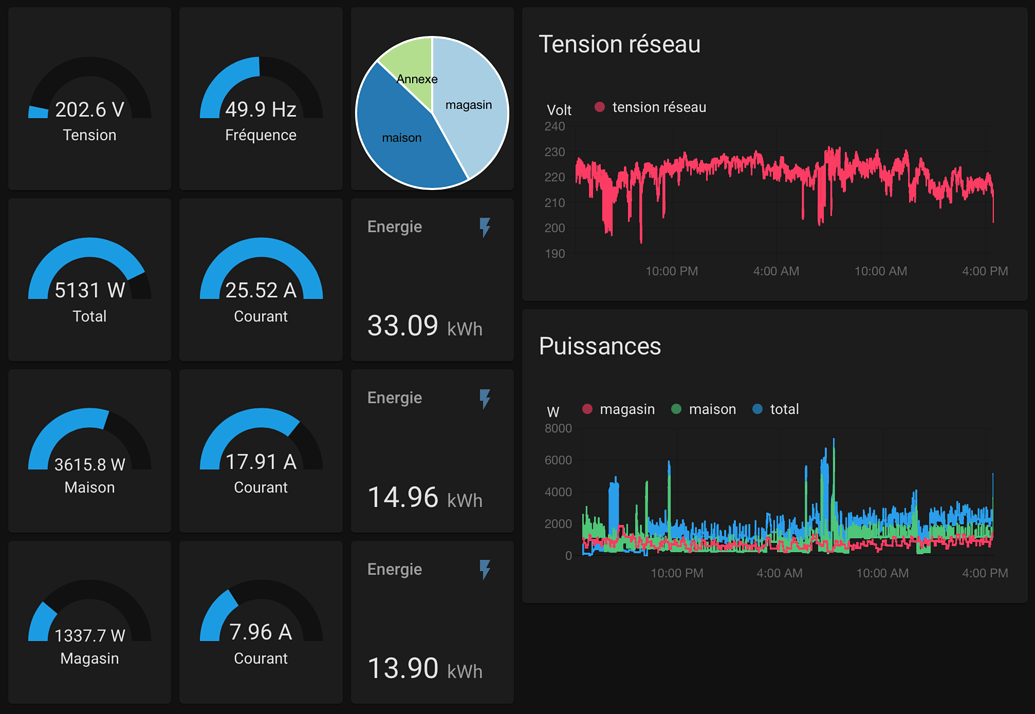
Task: Click the lightning icon on the 33.09 kWh Energie panel
Action: pyautogui.click(x=485, y=227)
